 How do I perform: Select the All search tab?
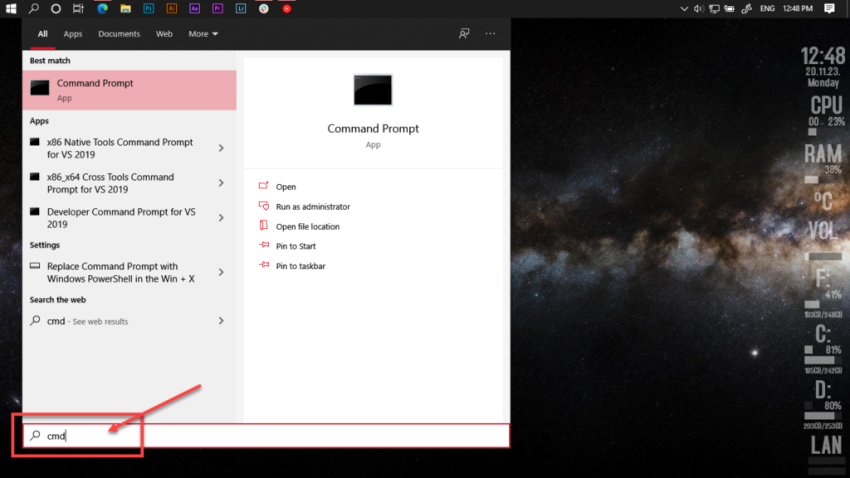[43, 34]
